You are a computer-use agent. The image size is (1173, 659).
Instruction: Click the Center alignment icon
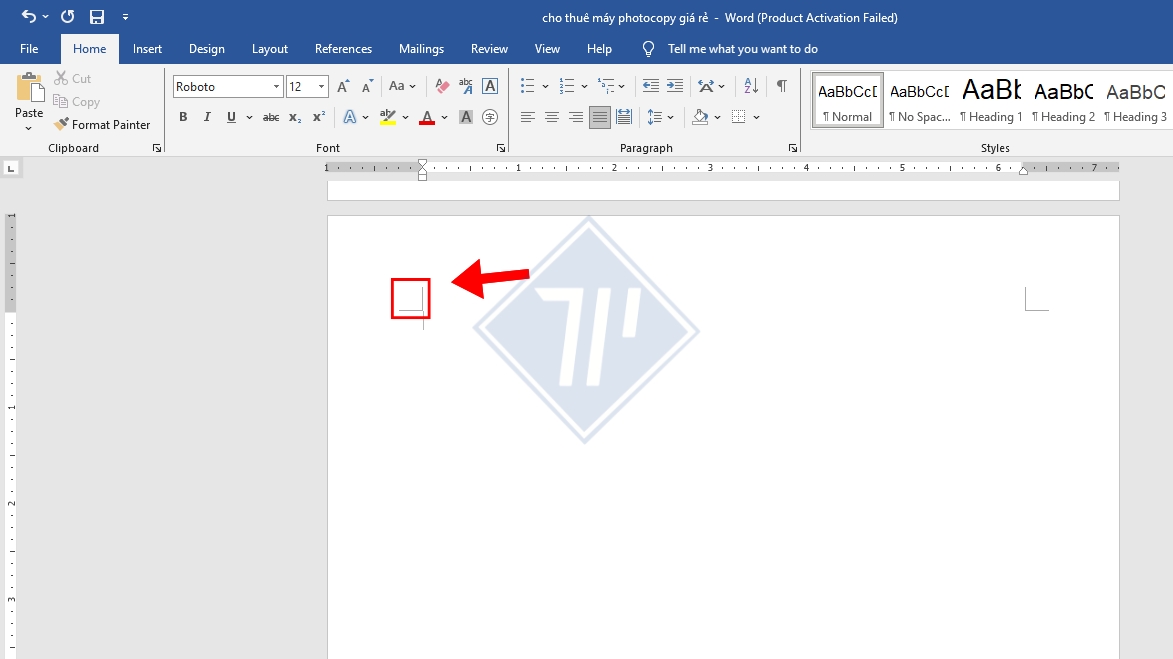pyautogui.click(x=552, y=118)
